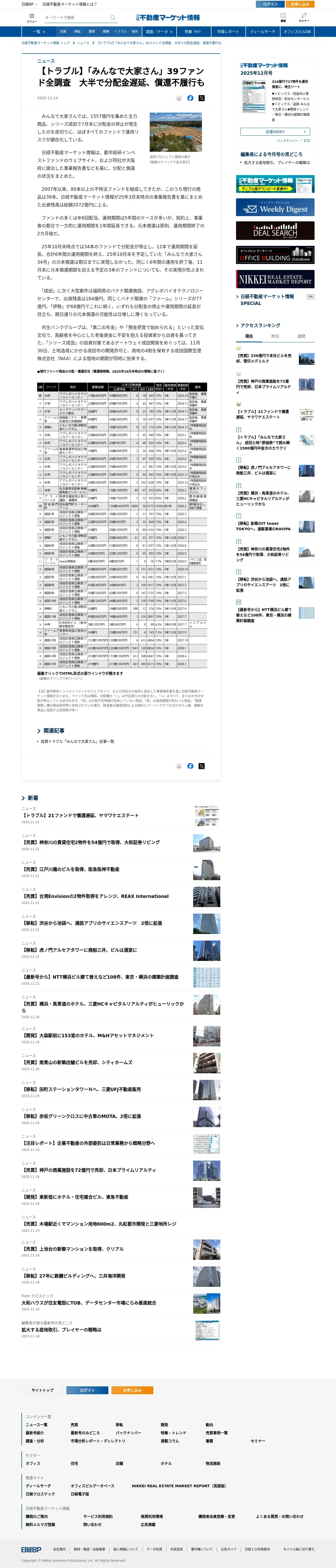Share on Facebook via bottom icon
This screenshot has height=1568, width=336.
pyautogui.click(x=190, y=766)
